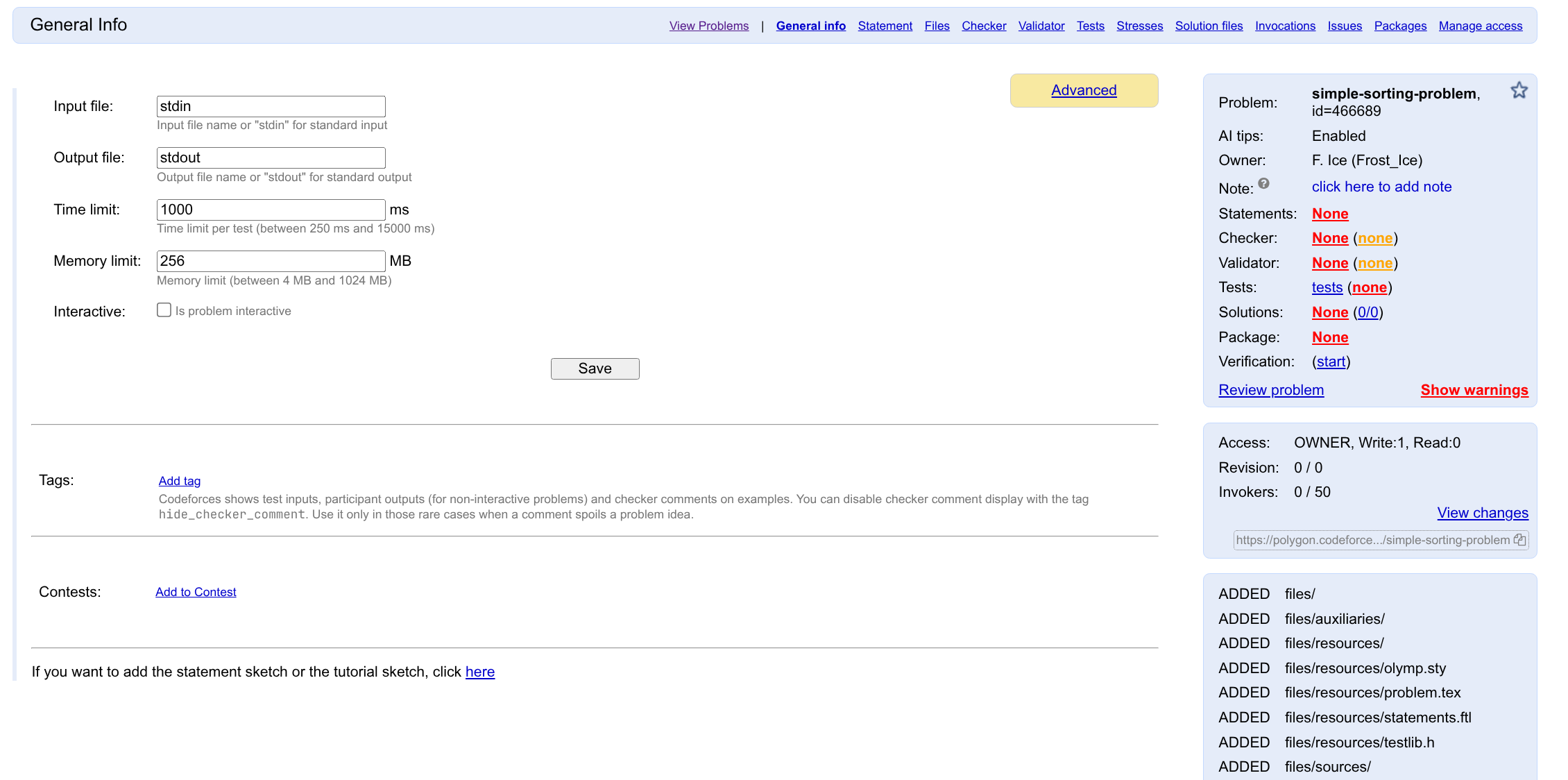
Task: Open the Advanced settings
Action: (1083, 90)
